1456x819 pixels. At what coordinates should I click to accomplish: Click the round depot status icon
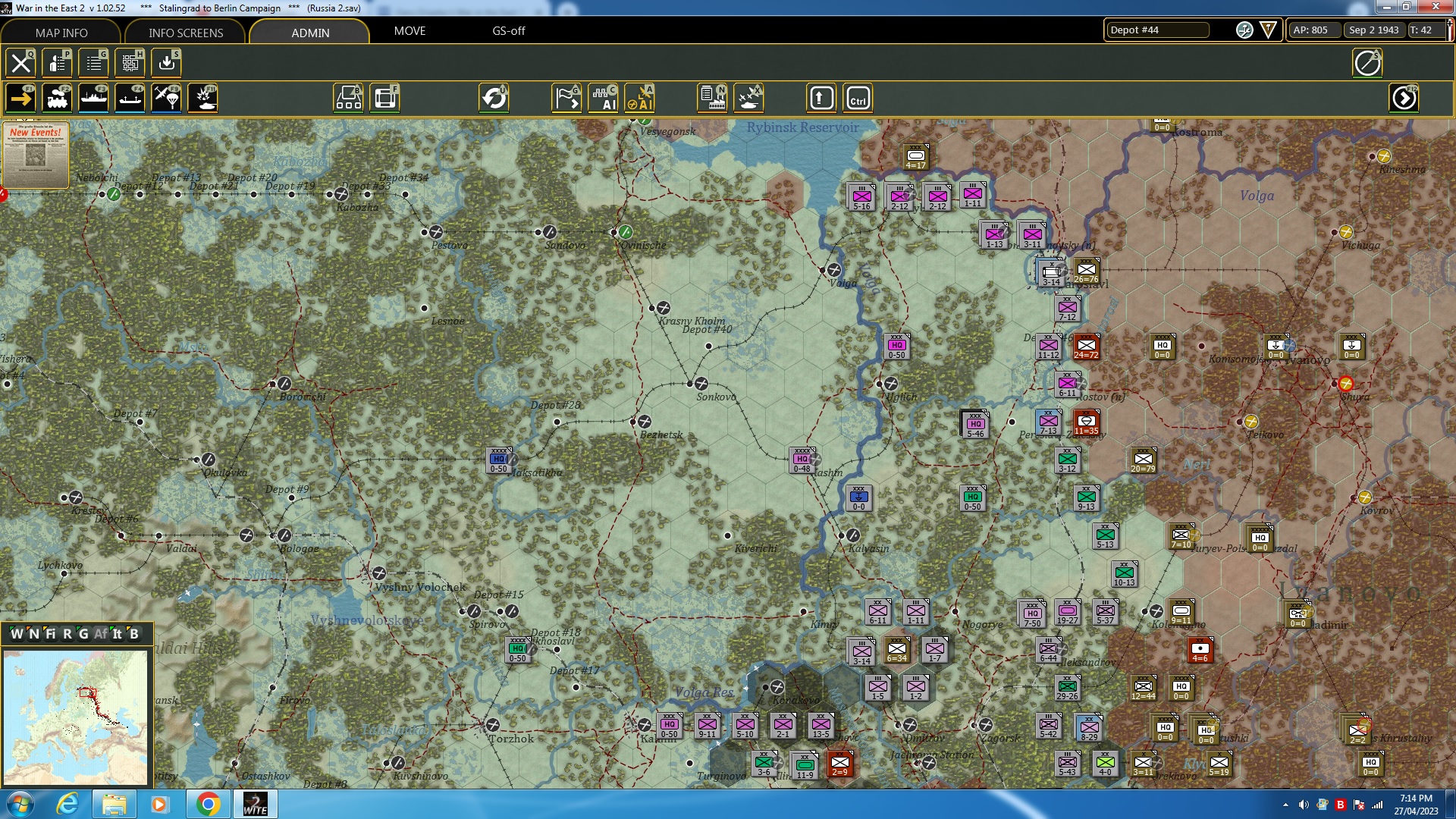[x=1244, y=30]
